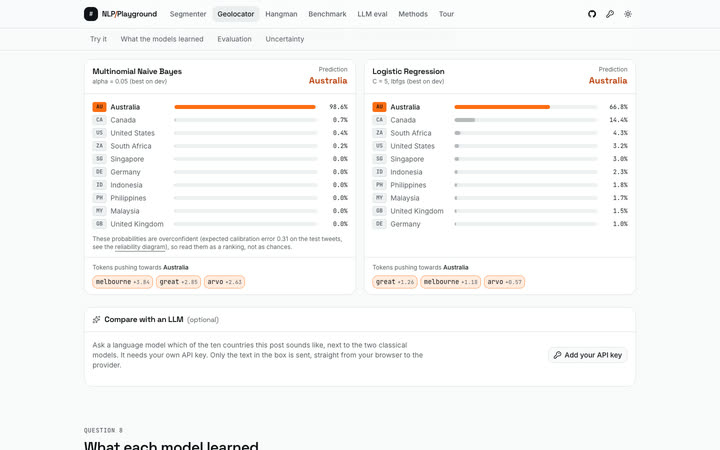The width and height of the screenshot is (720, 450).
Task: Jump to the Evaluation section
Action: (234, 39)
